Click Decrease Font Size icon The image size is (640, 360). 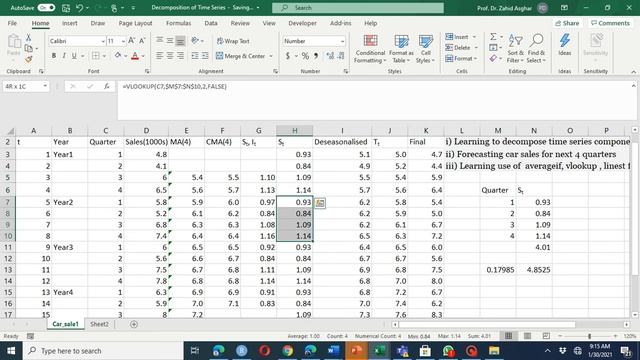(142, 40)
